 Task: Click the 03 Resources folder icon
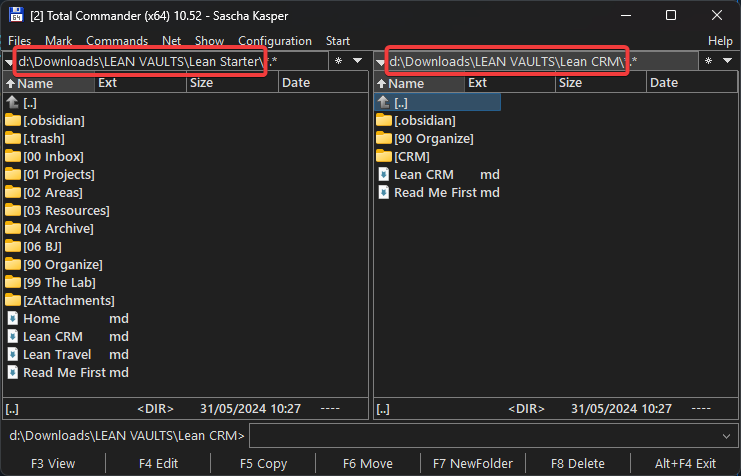pyautogui.click(x=13, y=210)
